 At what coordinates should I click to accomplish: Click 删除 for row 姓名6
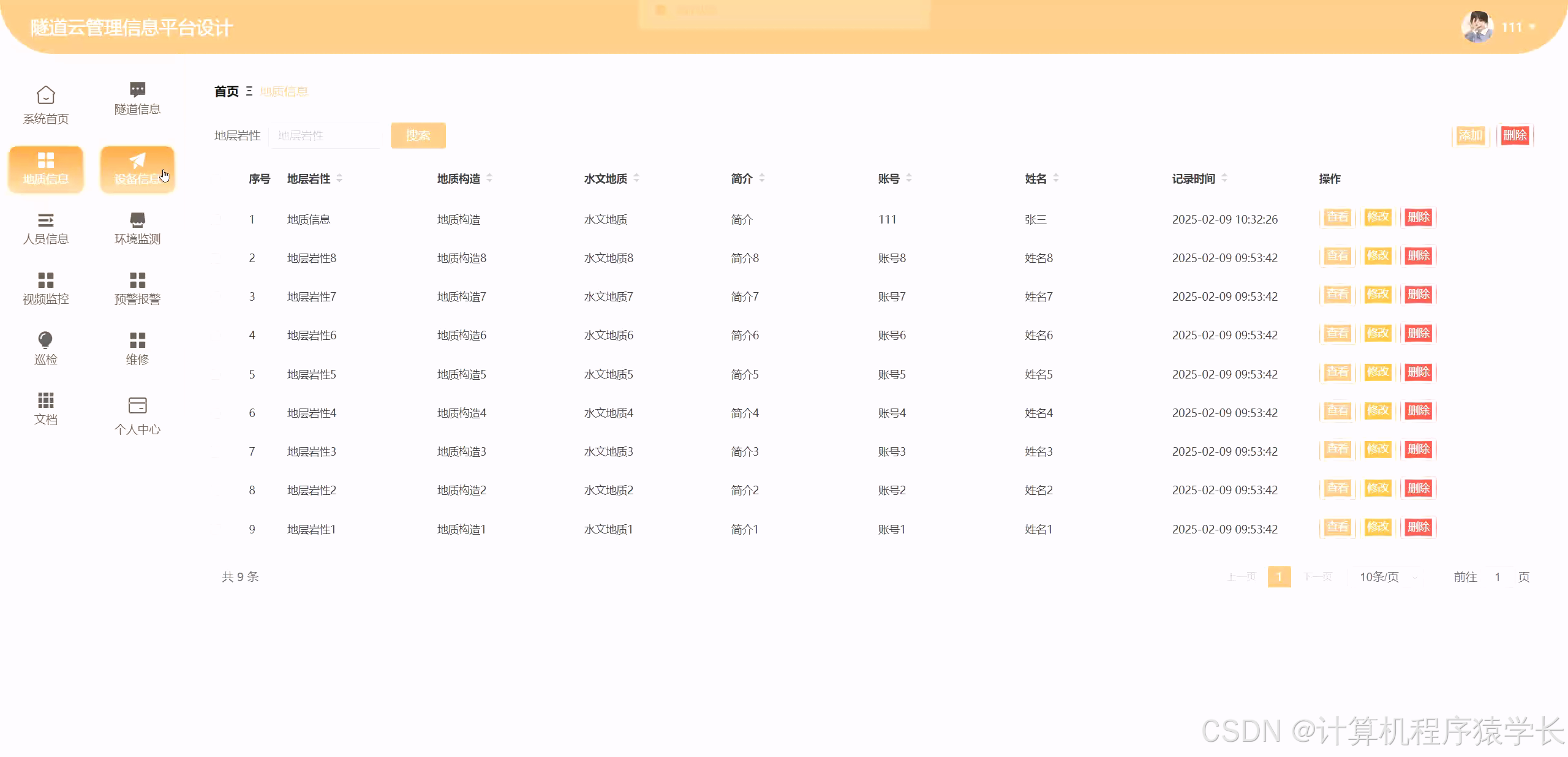[x=1419, y=334]
